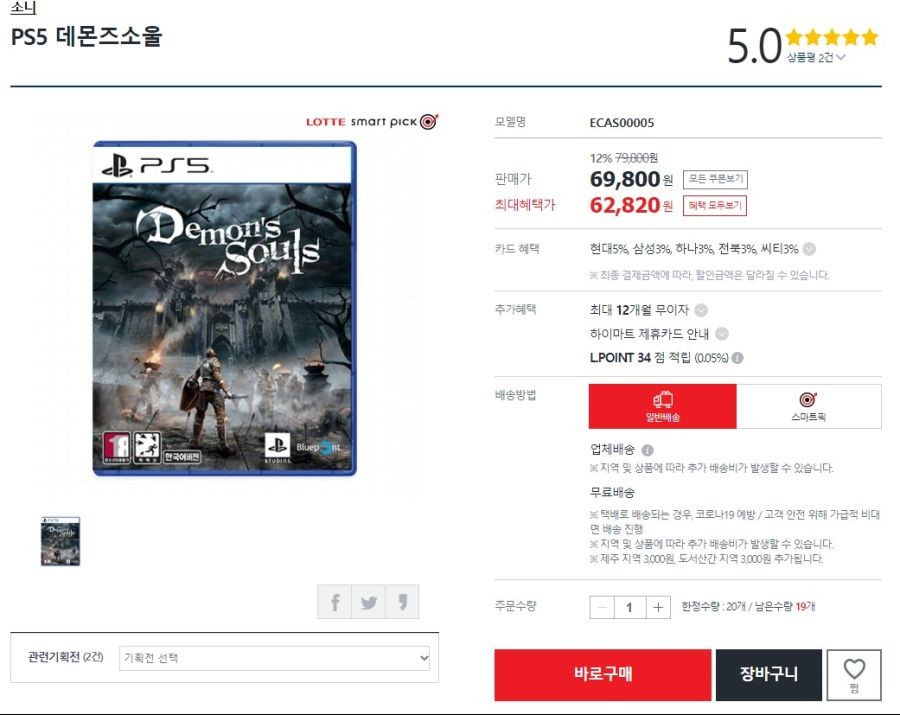This screenshot has width=900, height=715.
Task: Expand 12개월 무이자 installment details
Action: 701,310
